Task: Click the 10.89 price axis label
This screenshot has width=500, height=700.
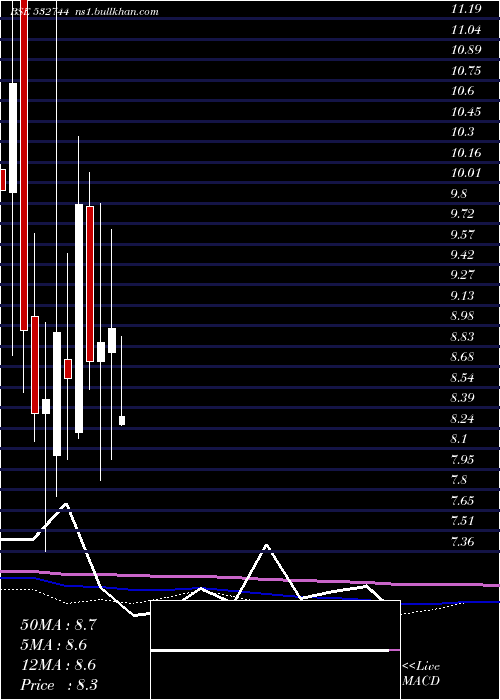Action: (466, 50)
